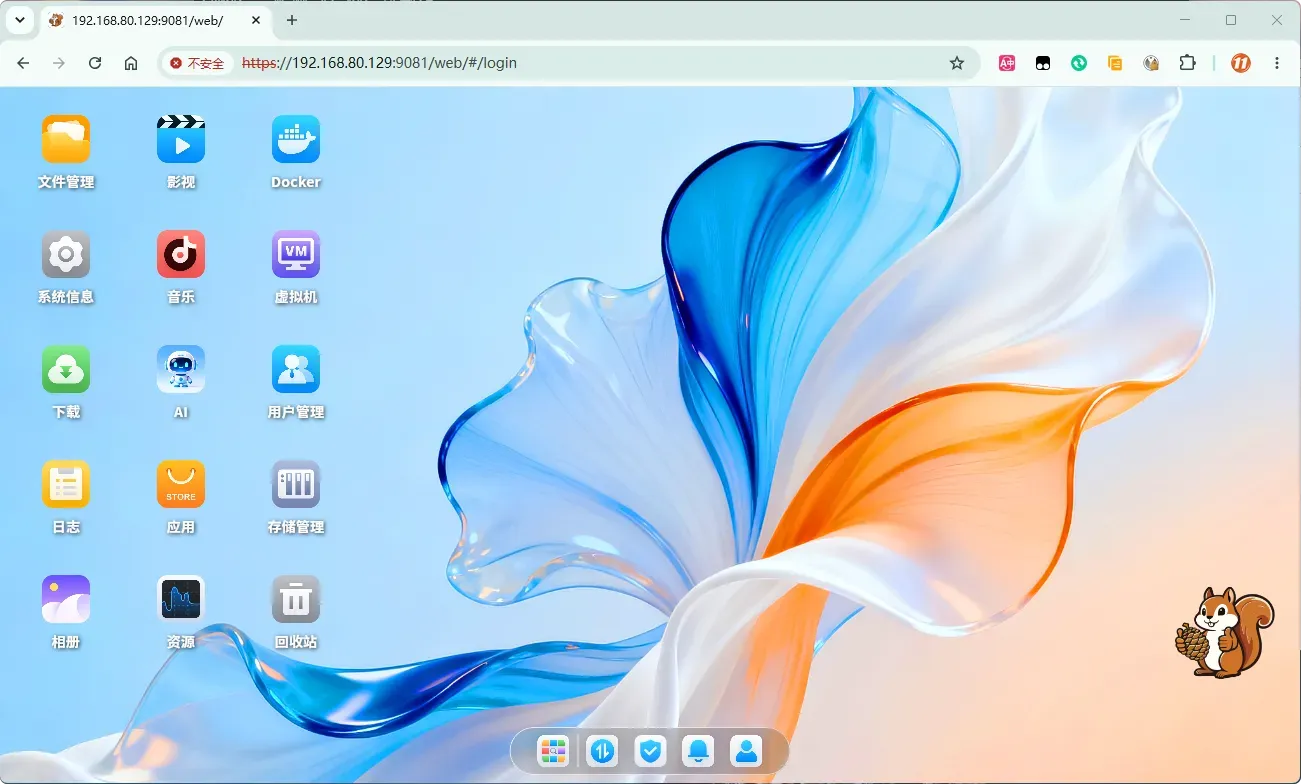This screenshot has width=1301, height=784.
Task: Click the browser back arrow
Action: pyautogui.click(x=23, y=63)
